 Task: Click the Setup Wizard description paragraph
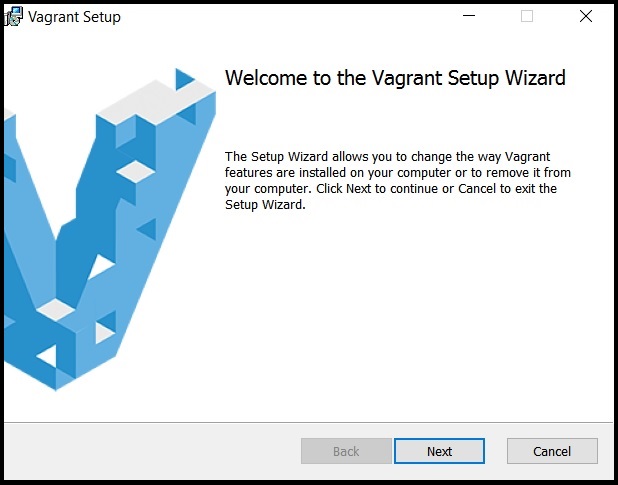[398, 180]
